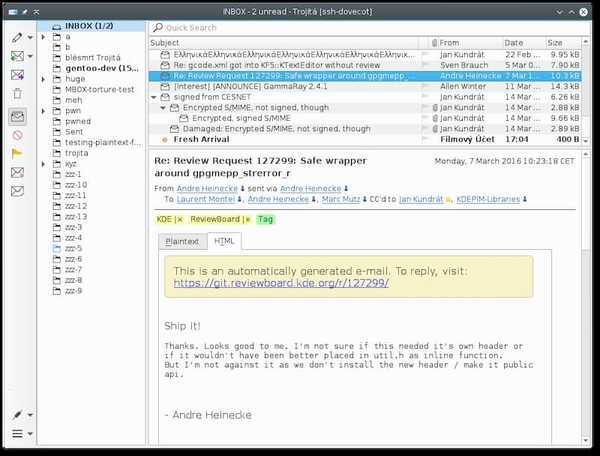Click the 'meh' folder icon

point(57,100)
